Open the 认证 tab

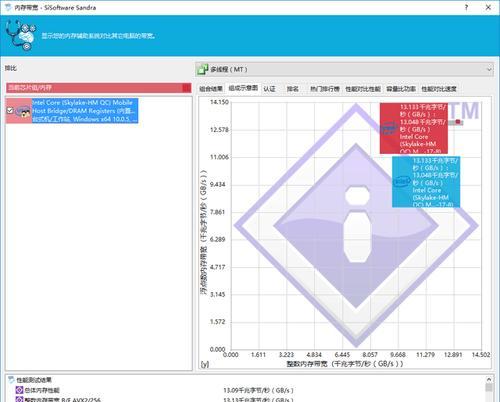pos(269,89)
